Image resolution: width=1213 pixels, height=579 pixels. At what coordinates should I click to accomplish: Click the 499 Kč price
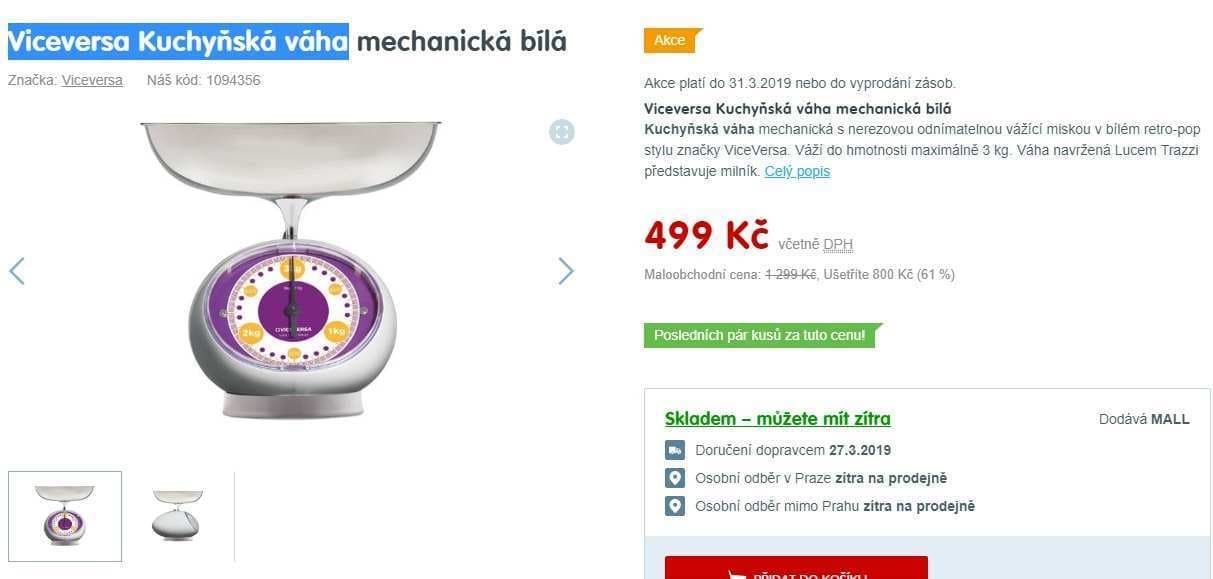pyautogui.click(x=706, y=235)
